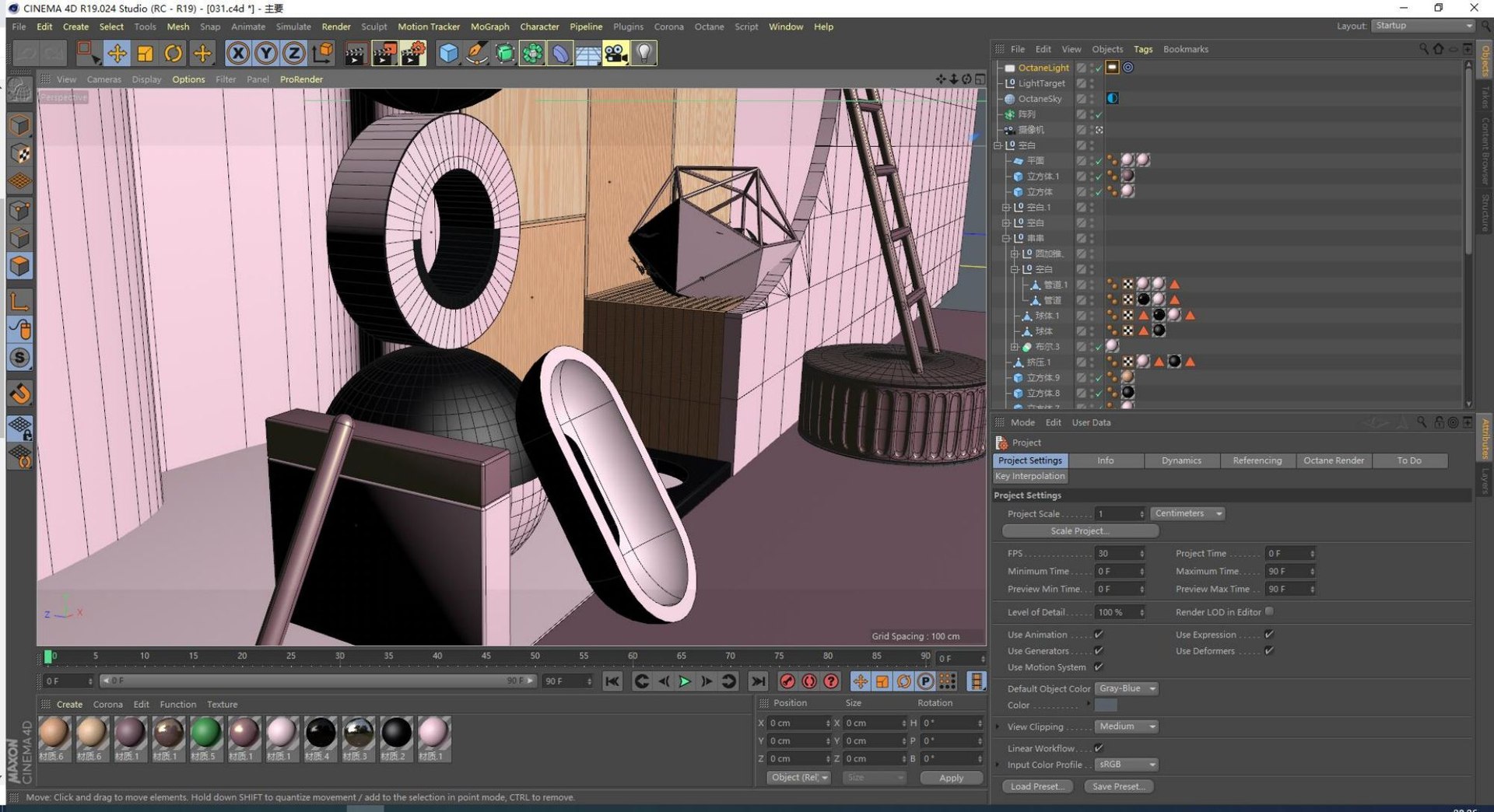Click the Scale Project button

1079,531
